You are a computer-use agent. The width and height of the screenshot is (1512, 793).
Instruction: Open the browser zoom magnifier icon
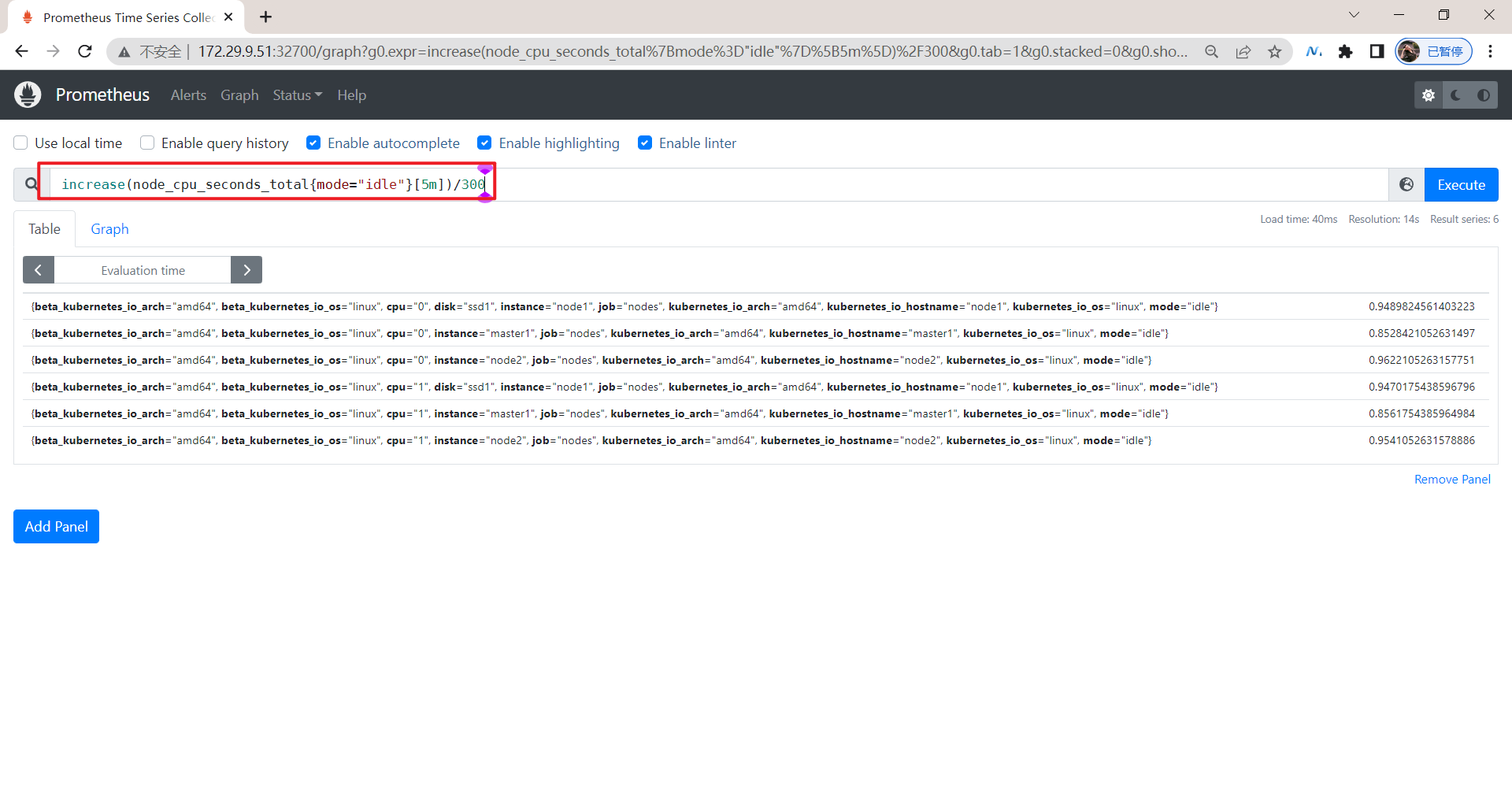[1211, 51]
